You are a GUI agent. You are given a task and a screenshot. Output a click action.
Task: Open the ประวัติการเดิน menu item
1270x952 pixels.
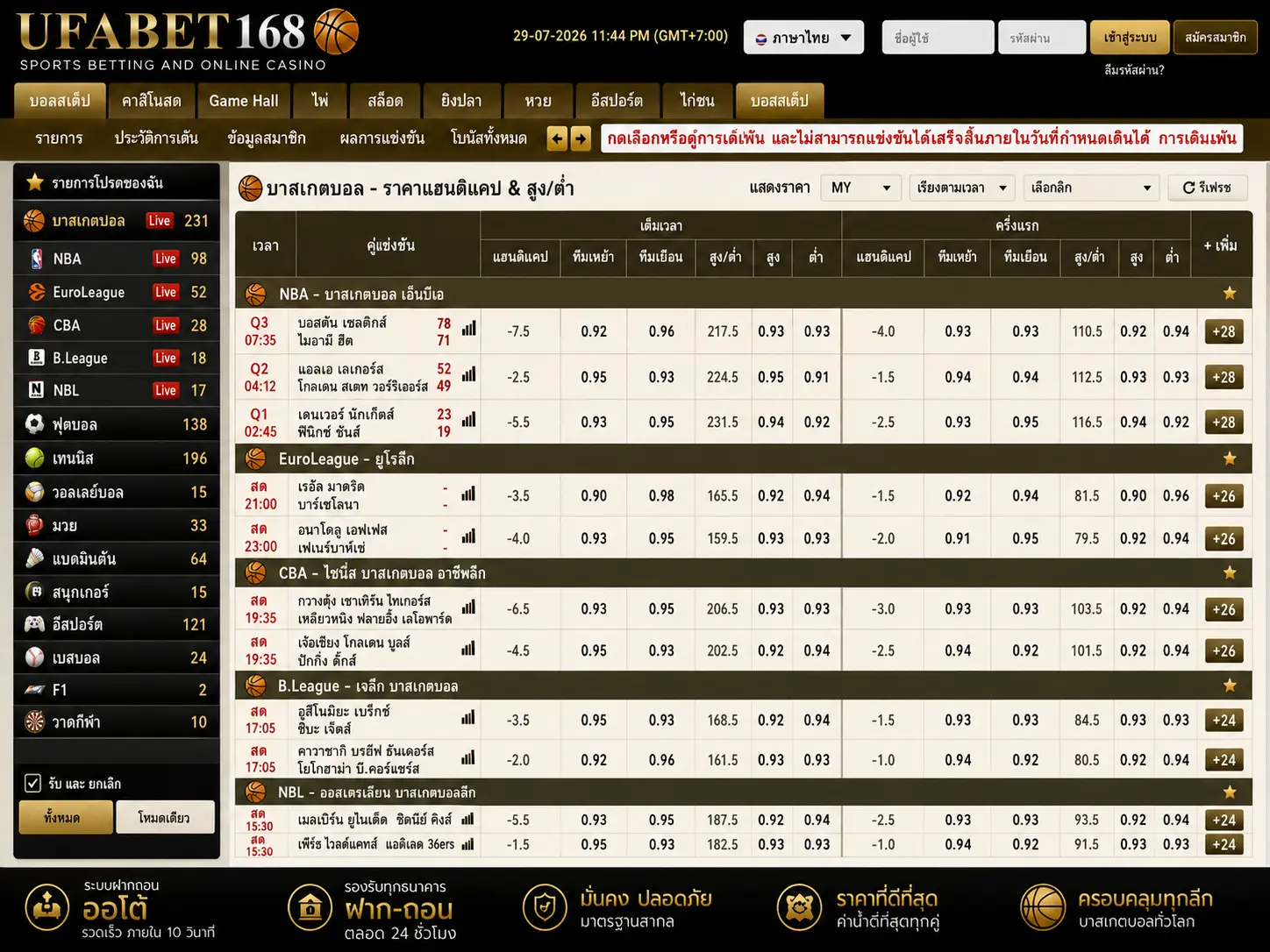156,139
